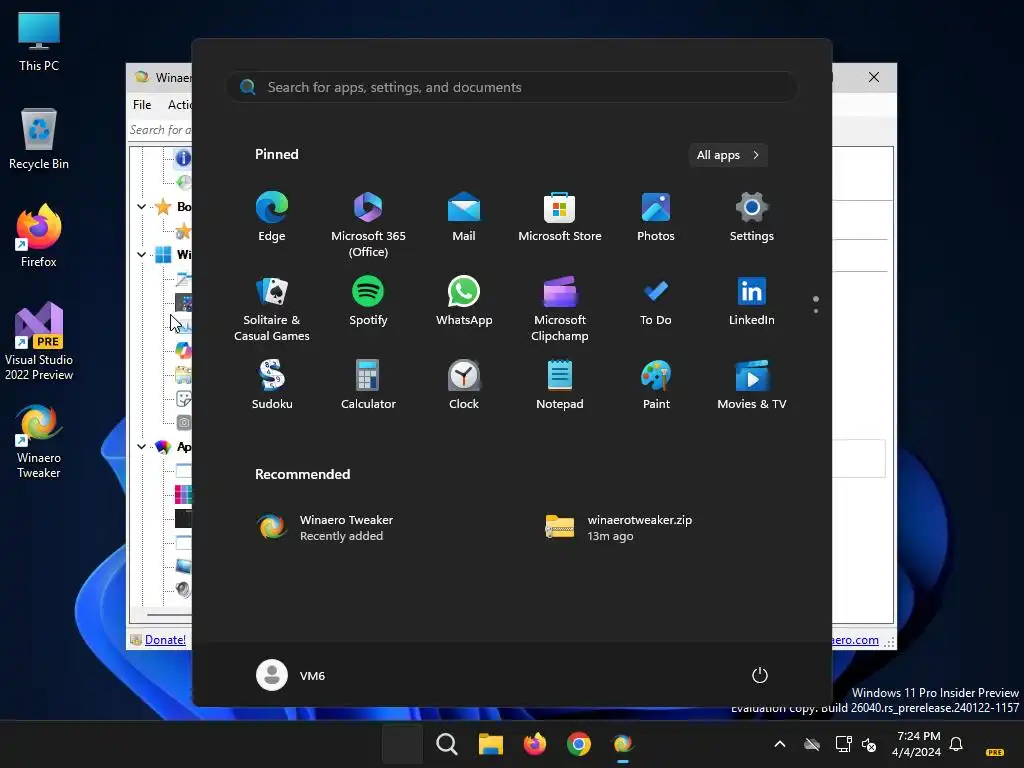The height and width of the screenshot is (768, 1024).
Task: Select the Recycle Bin desktop icon
Action: click(x=39, y=139)
